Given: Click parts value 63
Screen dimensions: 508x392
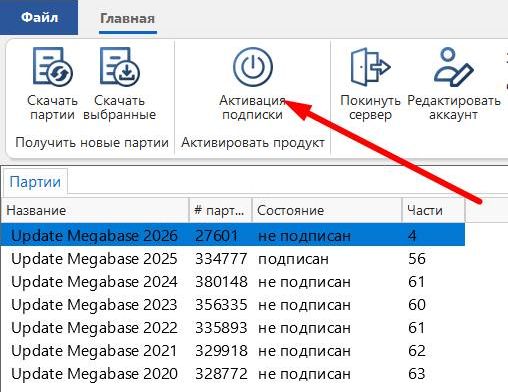Looking at the screenshot, I should (x=417, y=374).
